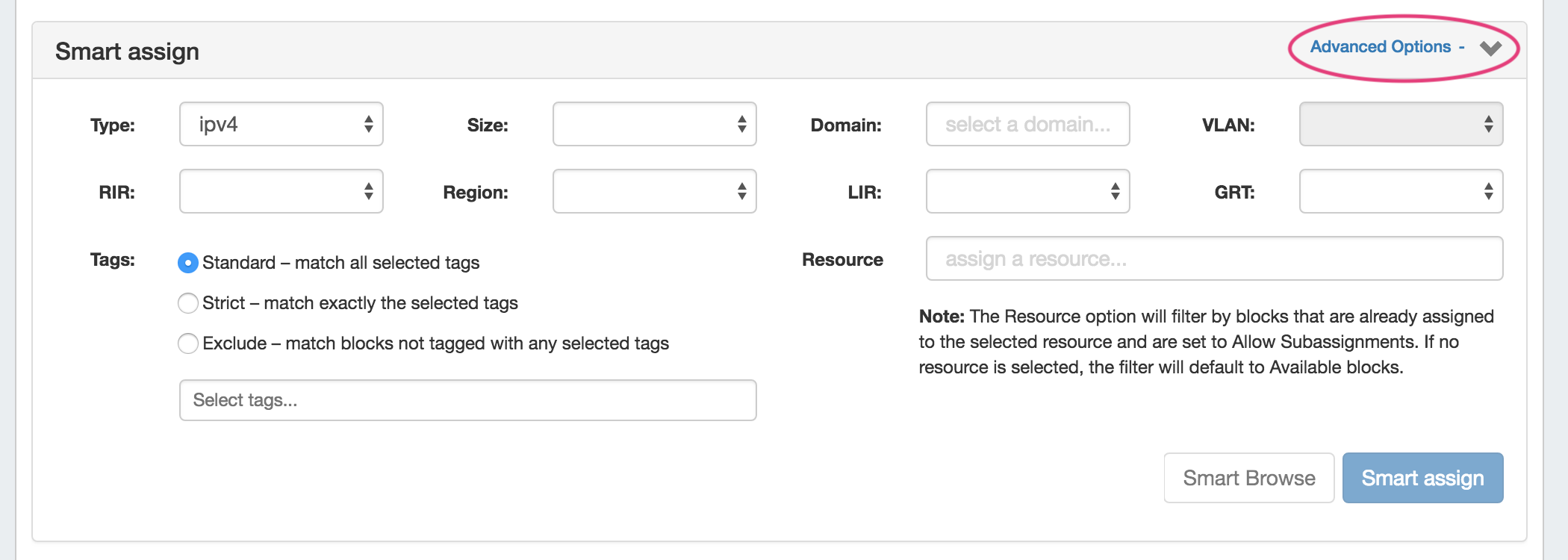Click the Advanced Options chevron icon
The height and width of the screenshot is (560, 1568).
click(1490, 49)
